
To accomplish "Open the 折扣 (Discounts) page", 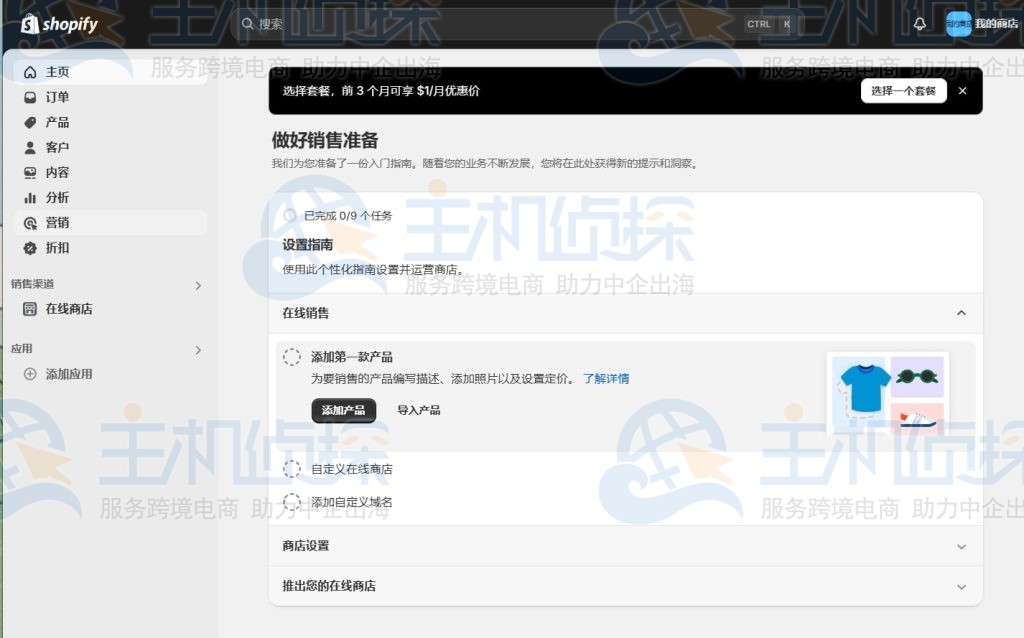I will pyautogui.click(x=56, y=247).
